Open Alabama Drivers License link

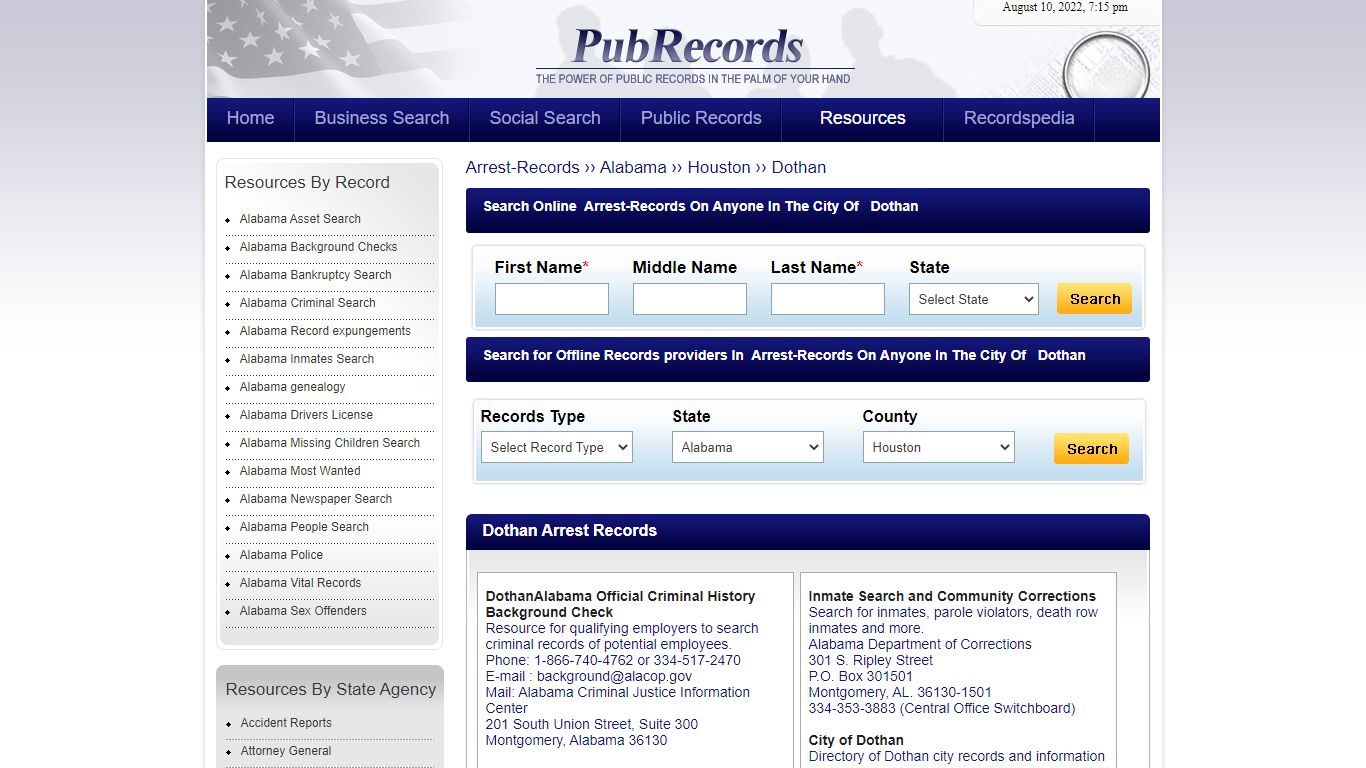click(x=306, y=415)
